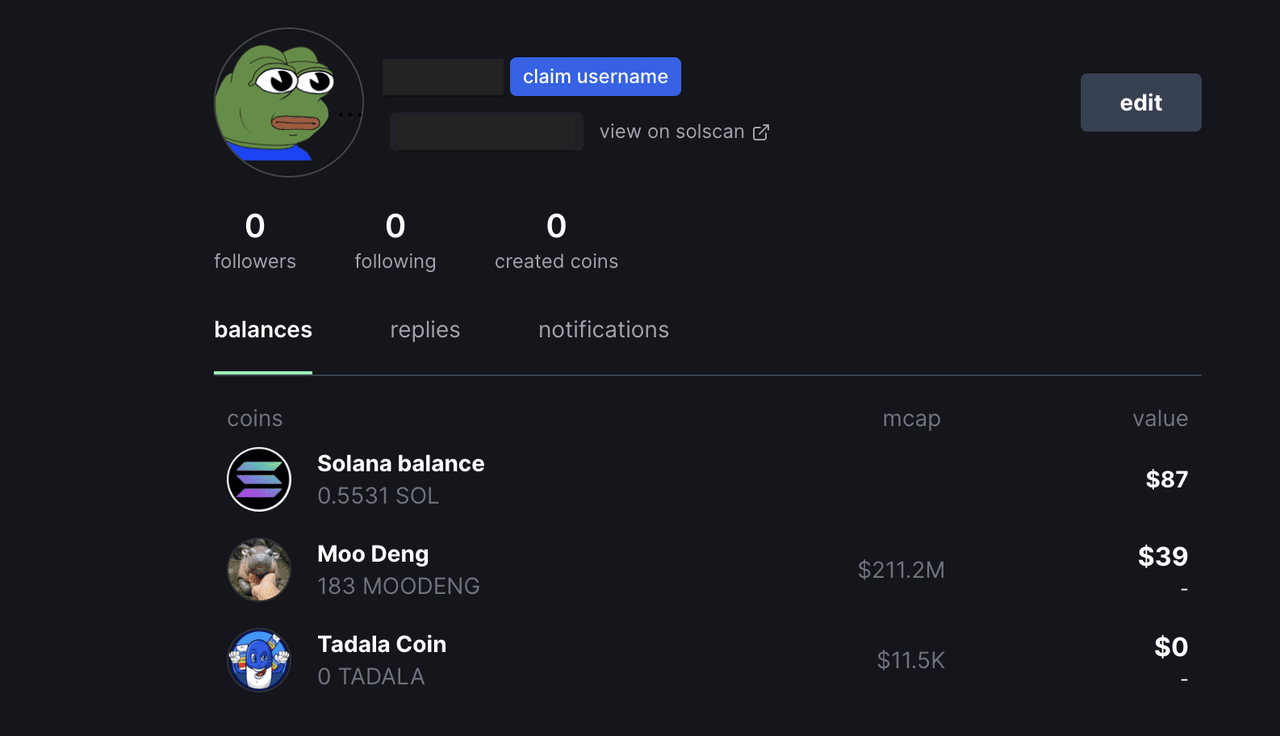Click the external link arrow icon beside solscan

coord(761,132)
